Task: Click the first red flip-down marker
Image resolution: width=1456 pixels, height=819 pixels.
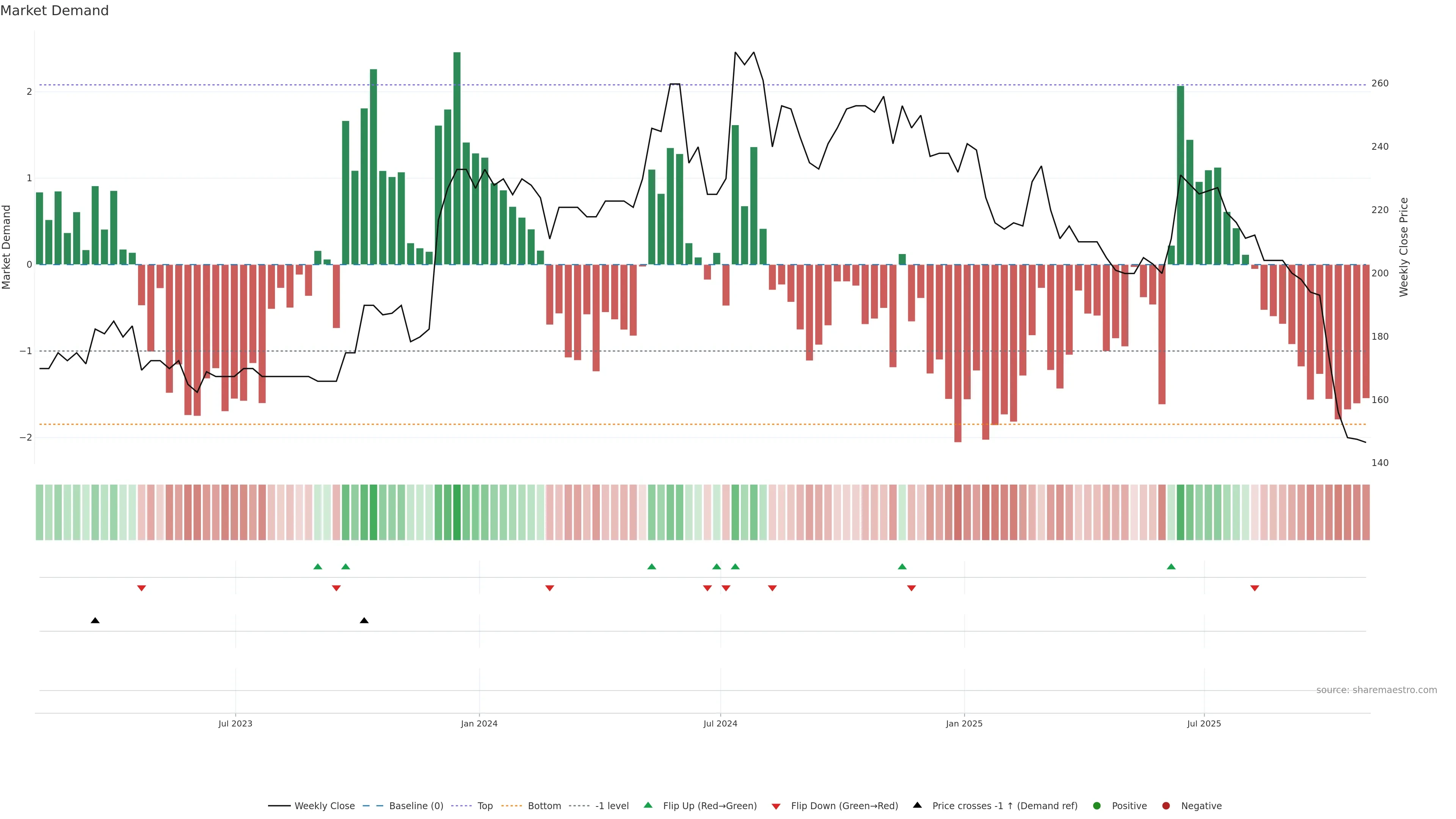Action: pos(142,588)
